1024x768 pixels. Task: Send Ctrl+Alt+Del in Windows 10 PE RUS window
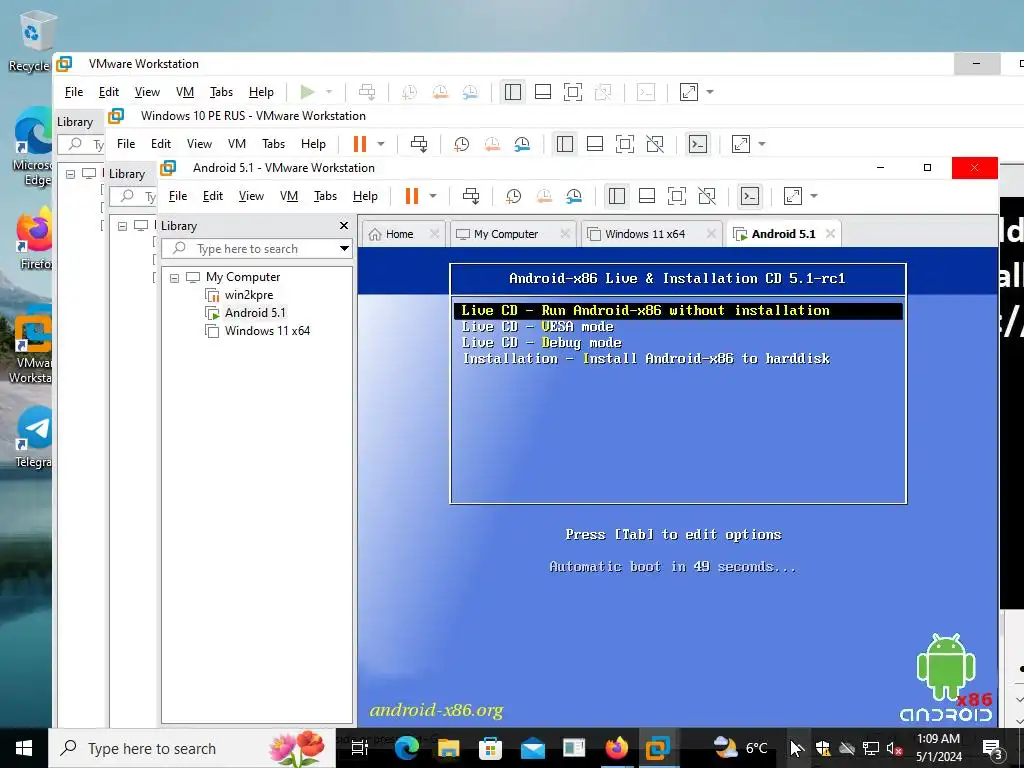tap(419, 144)
